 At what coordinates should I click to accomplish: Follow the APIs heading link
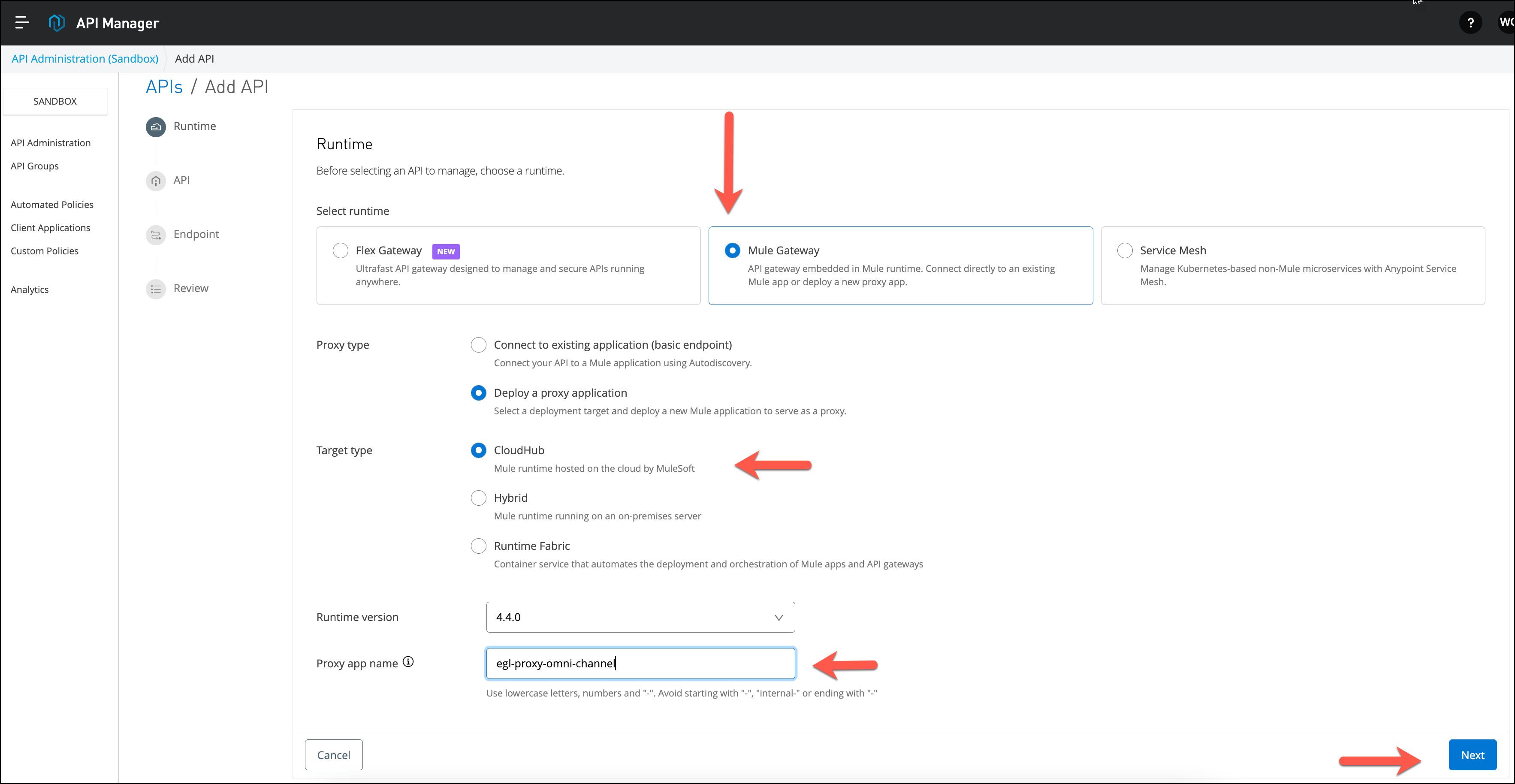click(x=164, y=87)
